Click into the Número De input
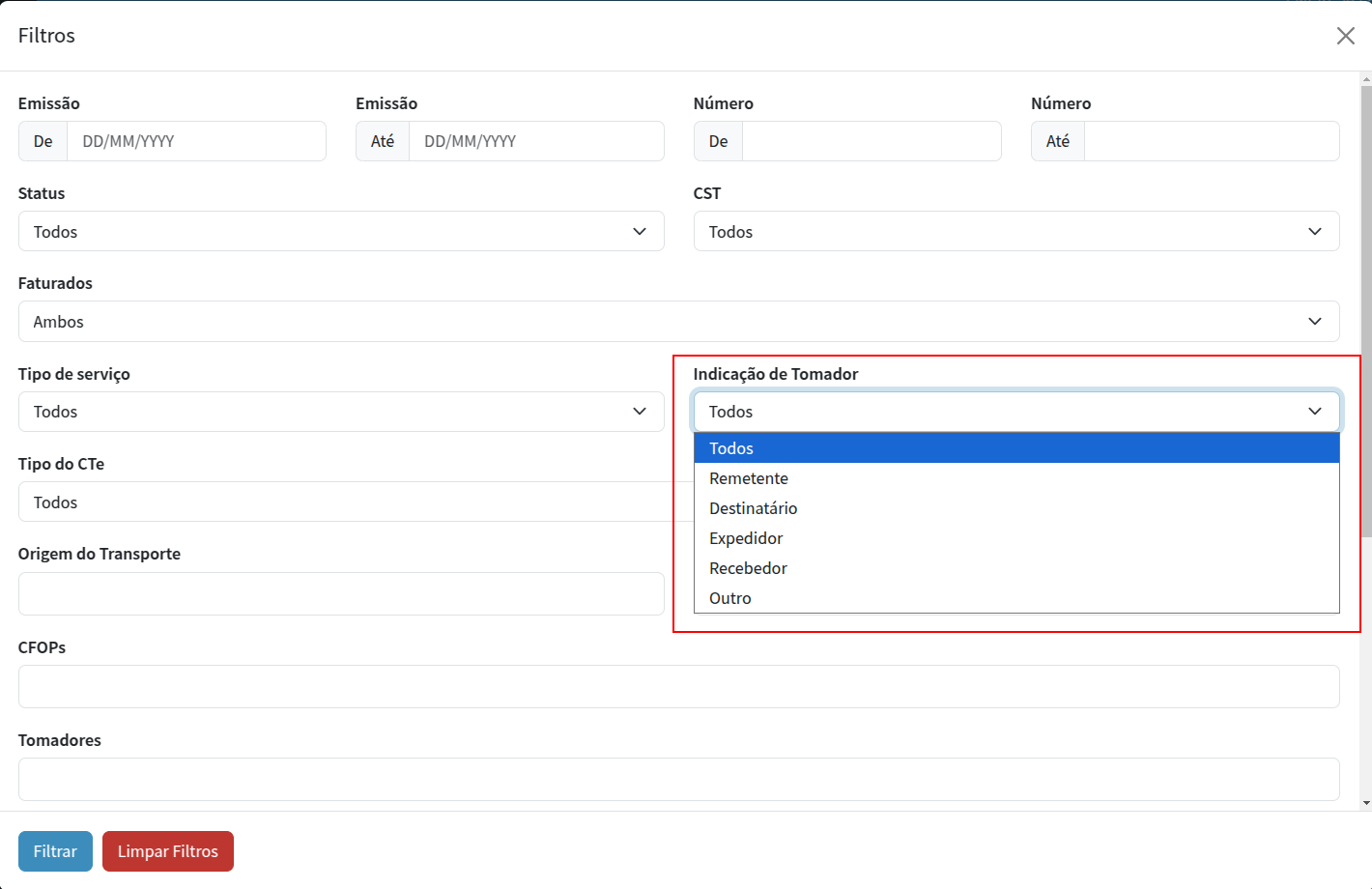Image resolution: width=1372 pixels, height=889 pixels. [871, 141]
